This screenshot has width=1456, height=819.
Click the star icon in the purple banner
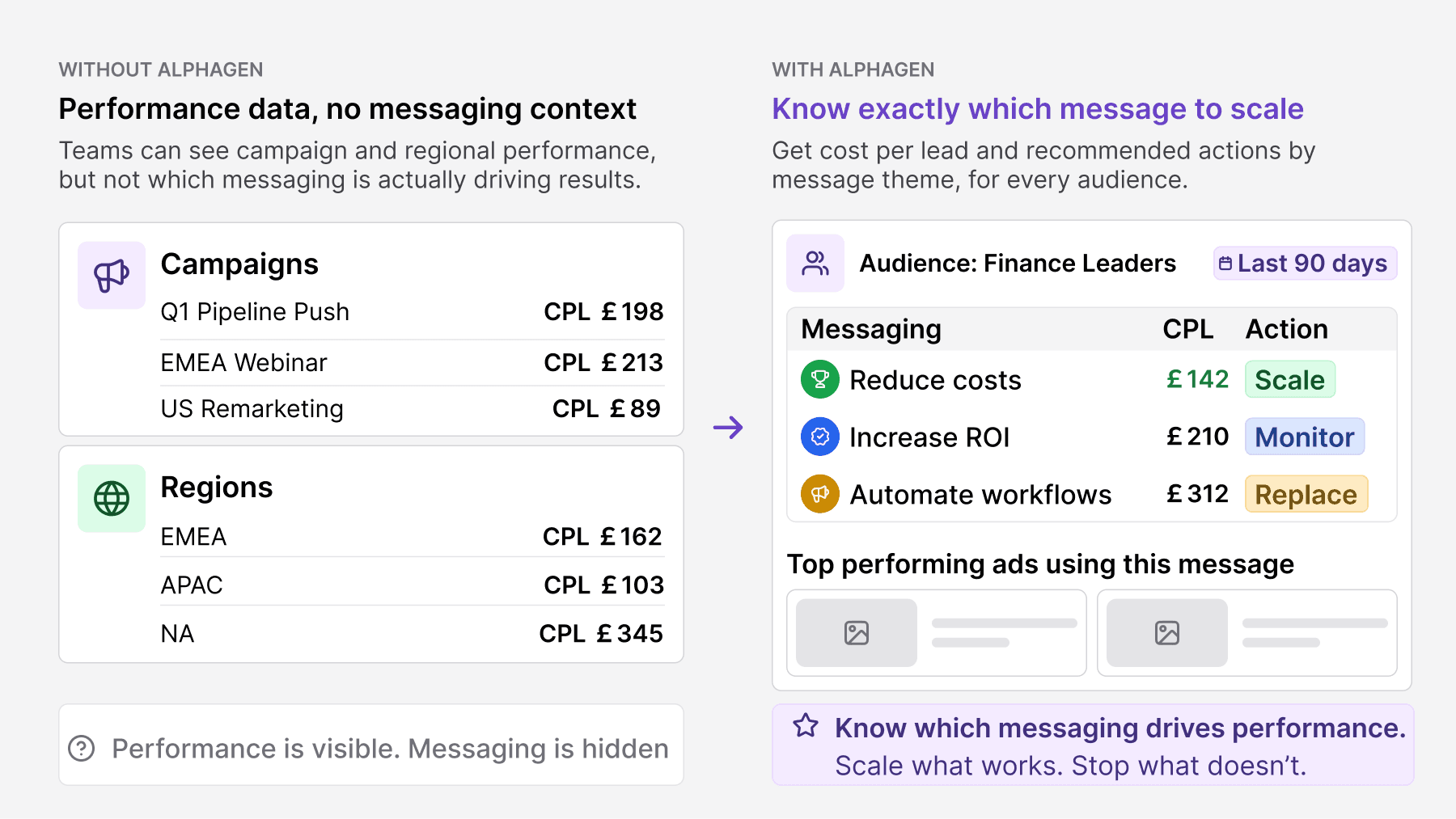click(x=806, y=725)
